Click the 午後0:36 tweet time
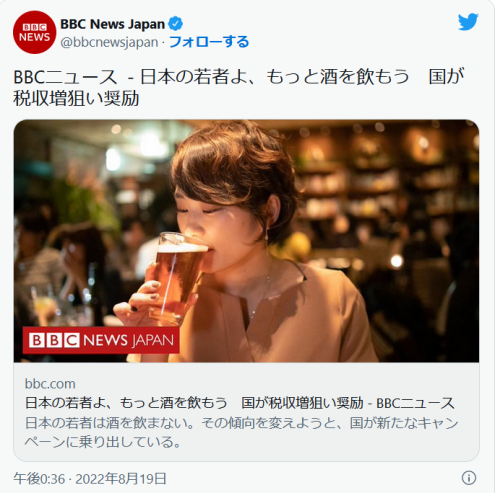500x493 pixels. pos(39,479)
